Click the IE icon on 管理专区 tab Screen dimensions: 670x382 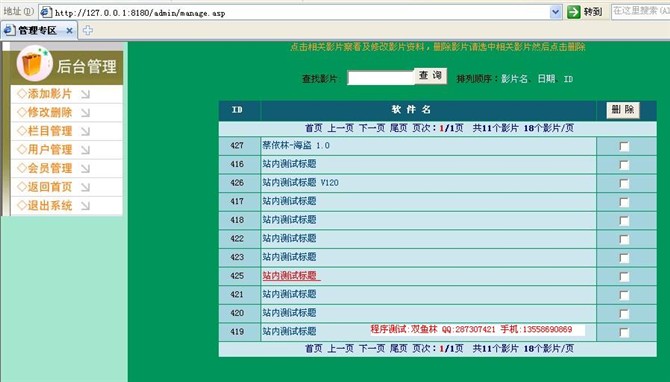(9, 30)
